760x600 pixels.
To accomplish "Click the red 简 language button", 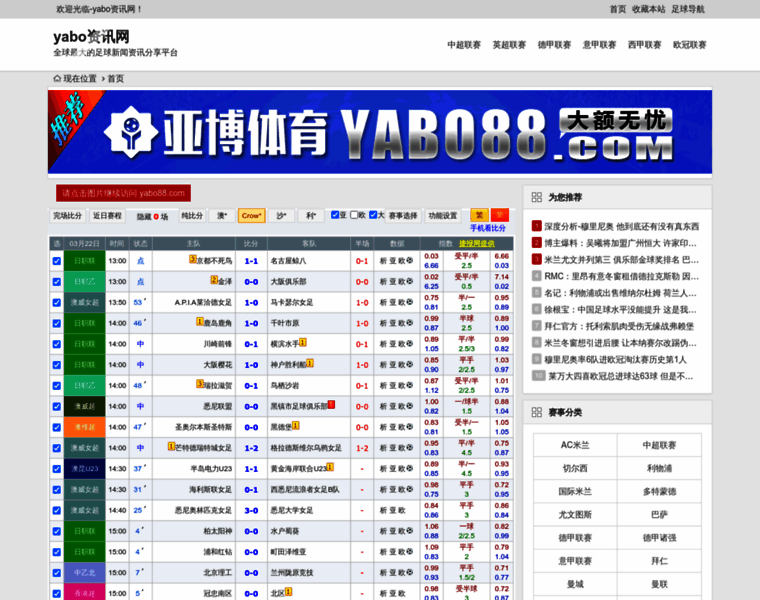I will (500, 215).
